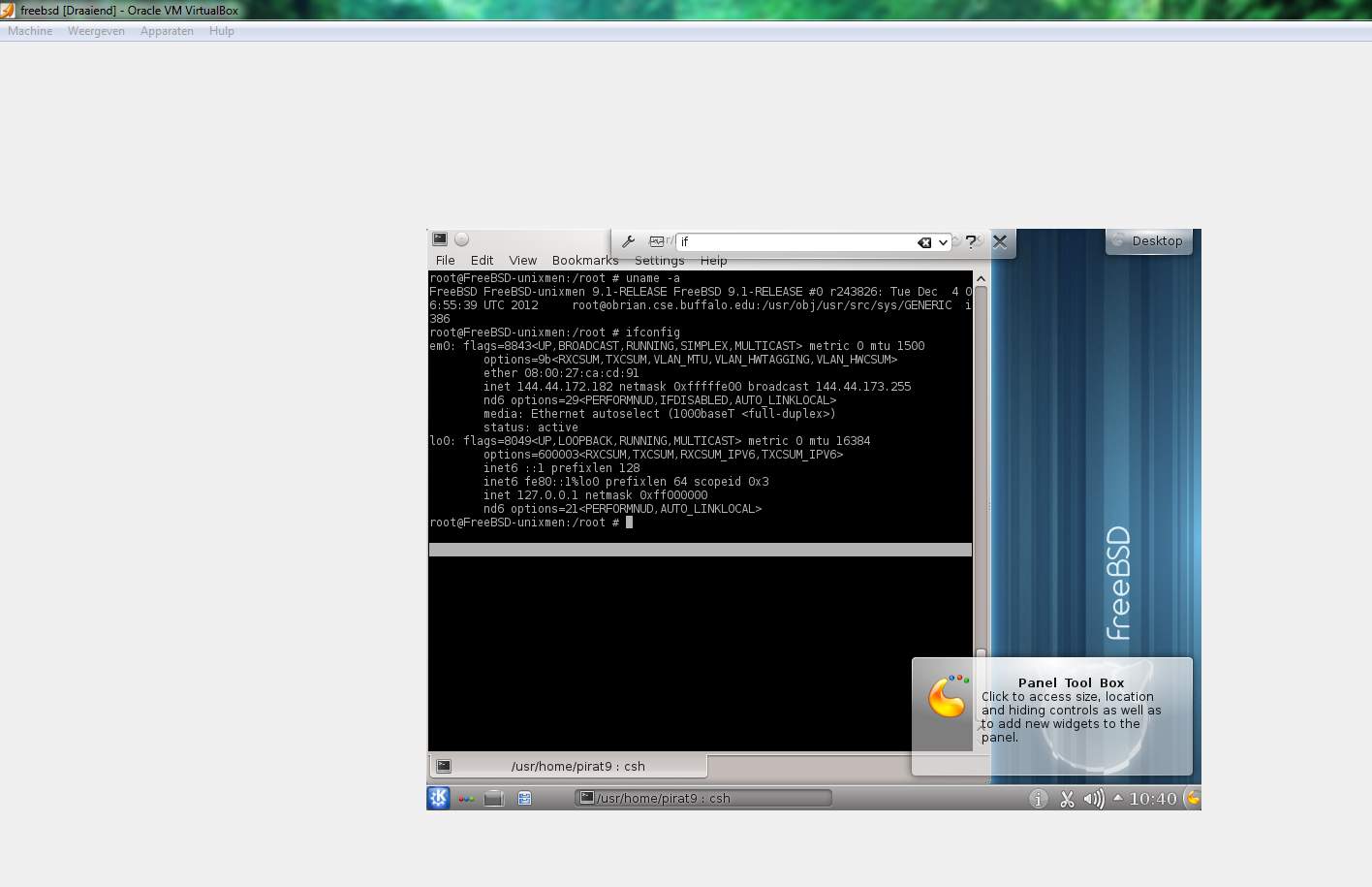Expand the run command history dropdown
The width and height of the screenshot is (1372, 887).
point(943,242)
